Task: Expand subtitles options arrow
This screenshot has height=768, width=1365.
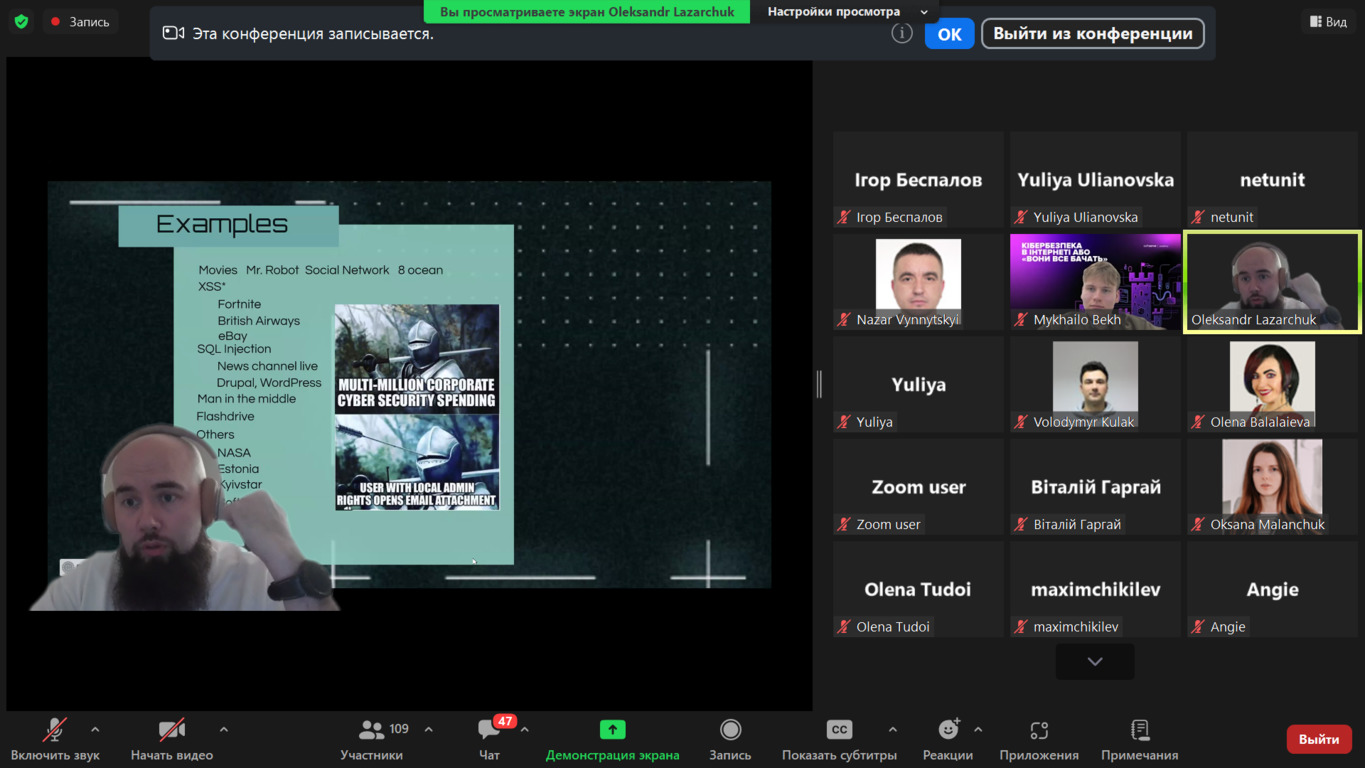Action: 893,730
